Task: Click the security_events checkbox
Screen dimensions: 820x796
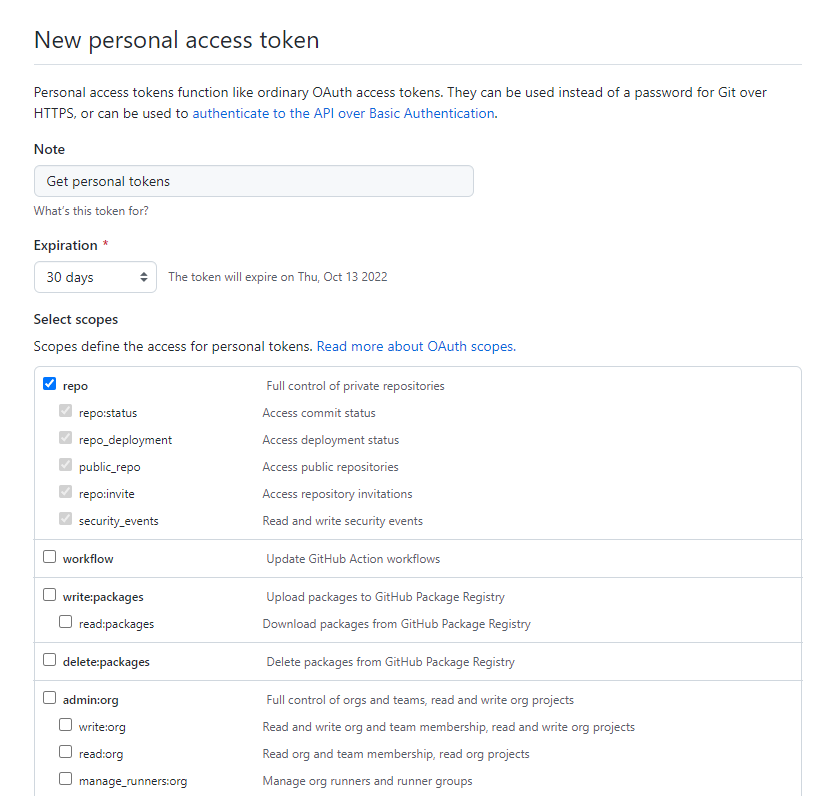Action: click(x=66, y=519)
